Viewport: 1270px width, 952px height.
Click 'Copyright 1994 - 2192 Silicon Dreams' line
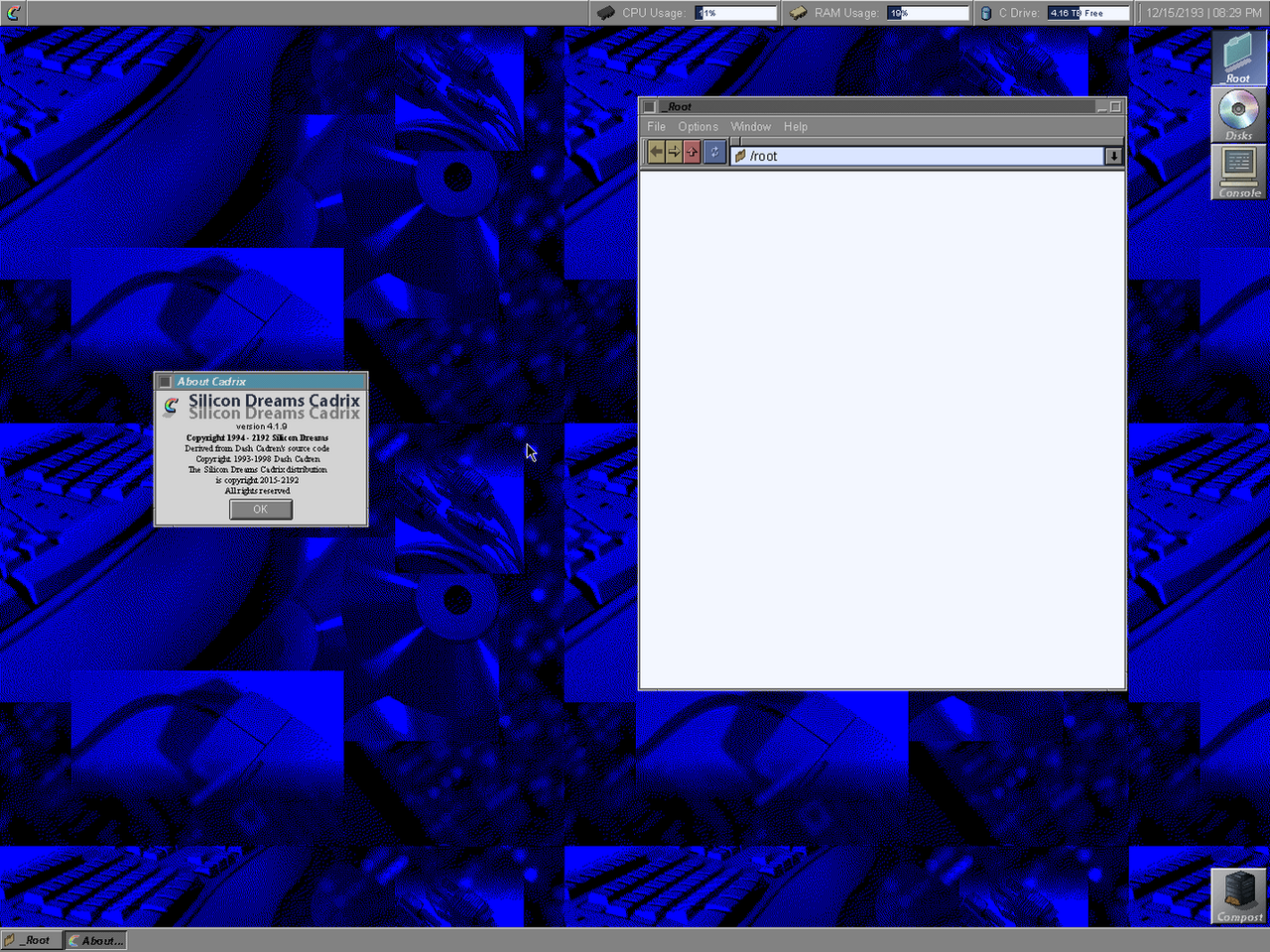coord(257,437)
